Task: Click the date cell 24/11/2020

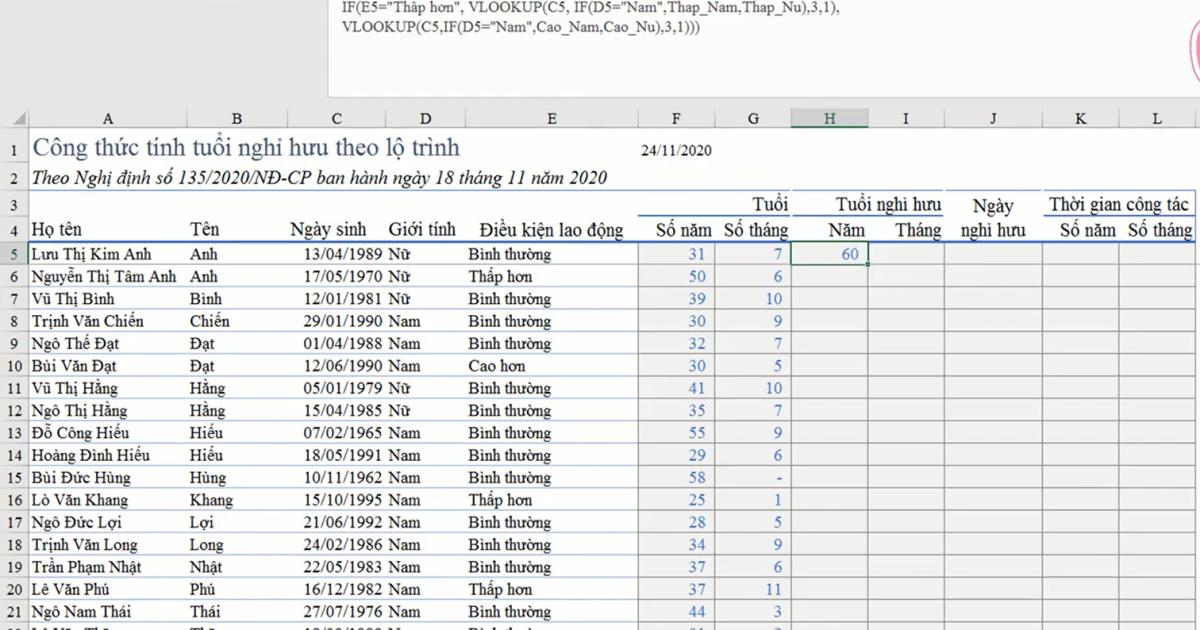Action: pos(676,151)
